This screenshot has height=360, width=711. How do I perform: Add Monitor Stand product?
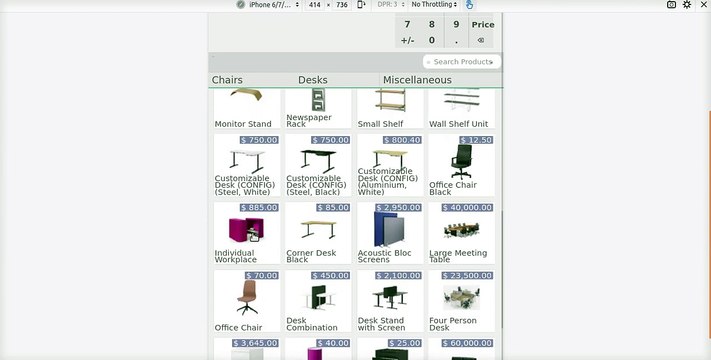coord(247,108)
